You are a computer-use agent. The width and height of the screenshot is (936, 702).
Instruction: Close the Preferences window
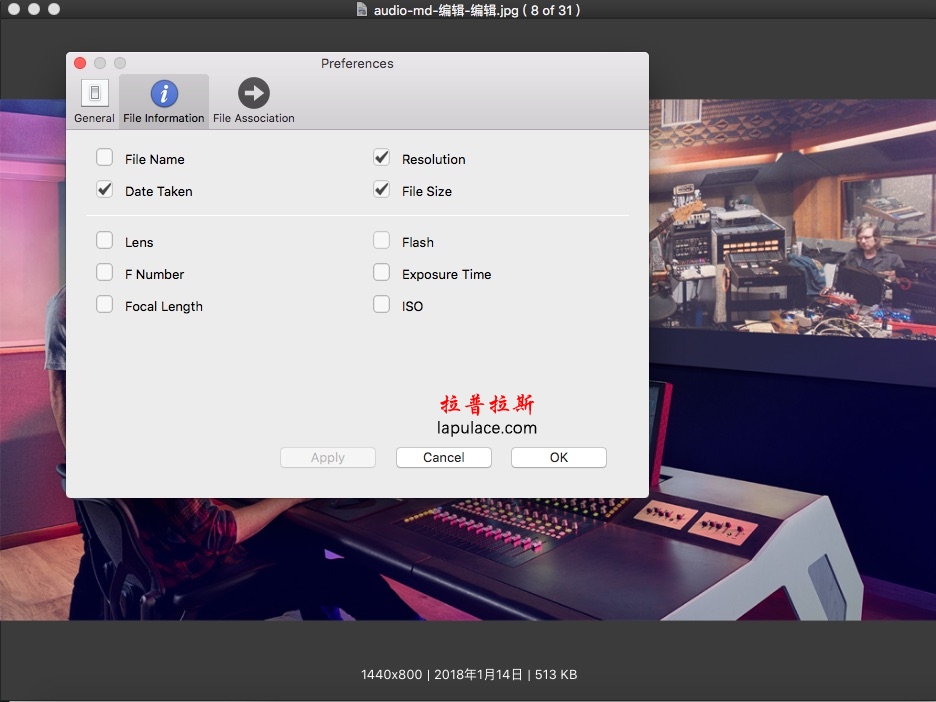[80, 63]
